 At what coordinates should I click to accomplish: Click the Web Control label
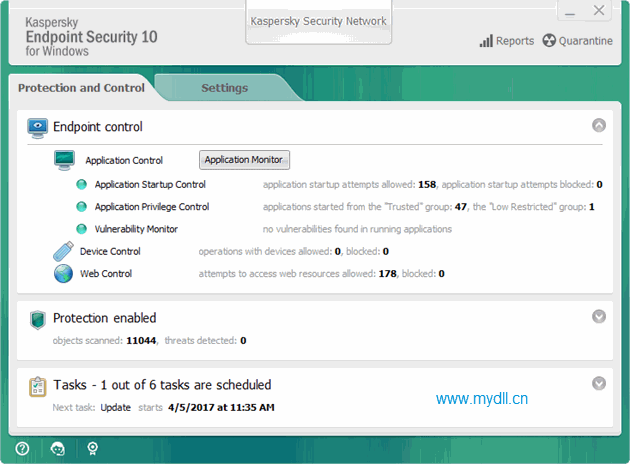(x=106, y=274)
